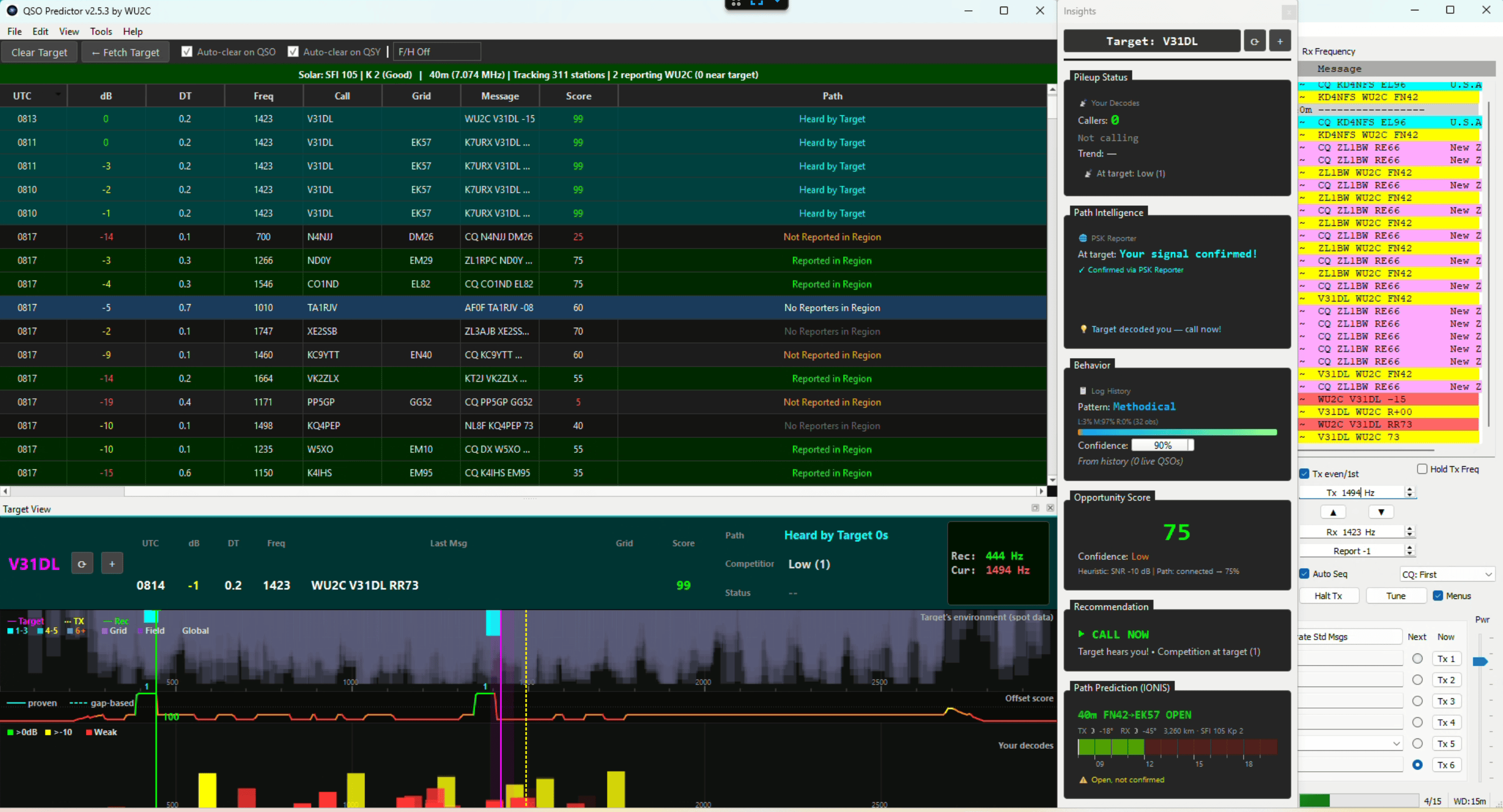Click the PSK Reporter globe icon

[x=1083, y=239]
